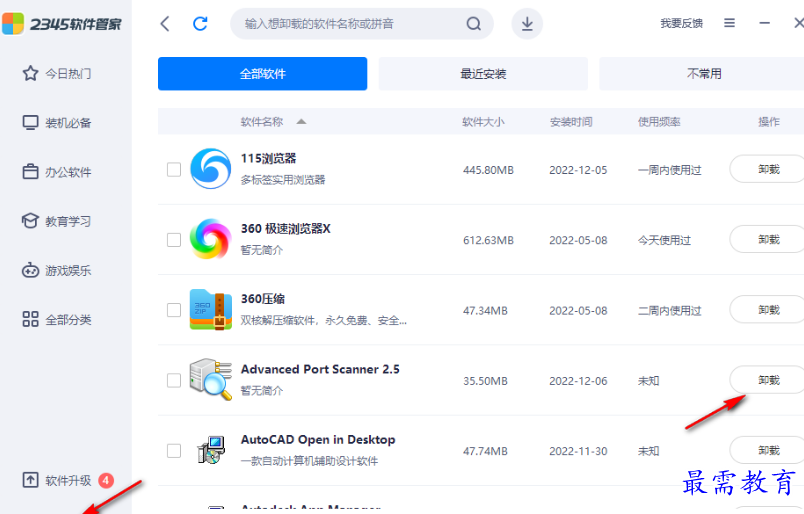804x514 pixels.
Task: Click the 35.50MB size value
Action: (x=485, y=381)
